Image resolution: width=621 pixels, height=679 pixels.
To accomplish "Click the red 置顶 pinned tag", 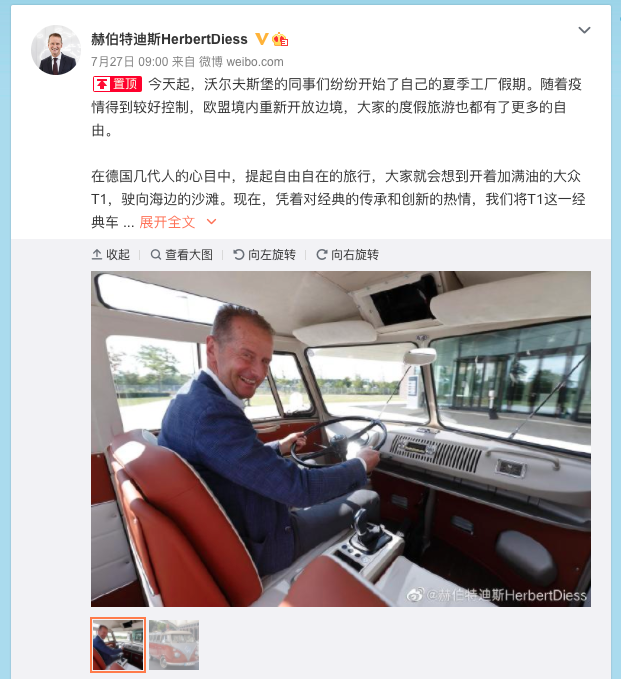I will click(x=117, y=84).
